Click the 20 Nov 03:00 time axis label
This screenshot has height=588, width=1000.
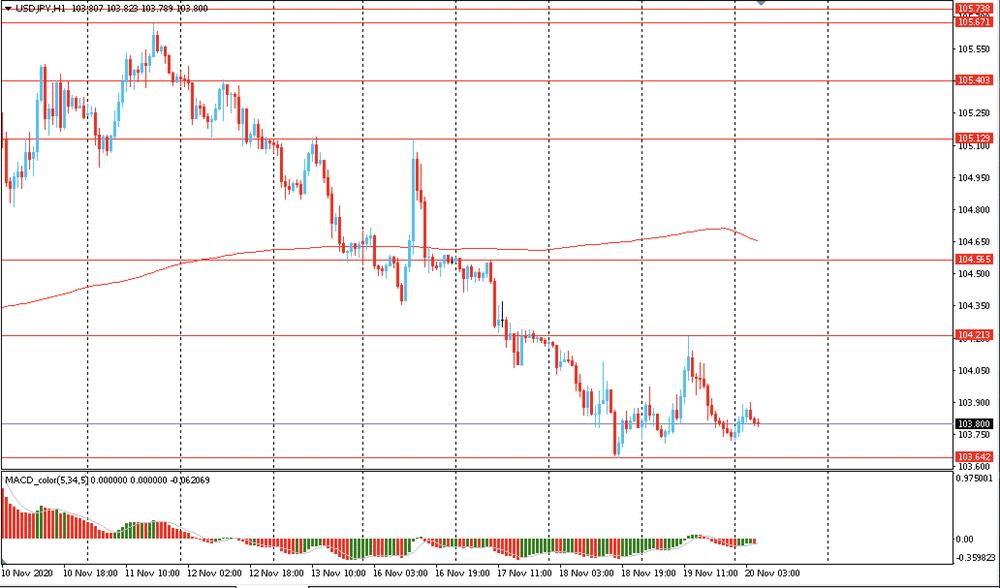click(770, 573)
